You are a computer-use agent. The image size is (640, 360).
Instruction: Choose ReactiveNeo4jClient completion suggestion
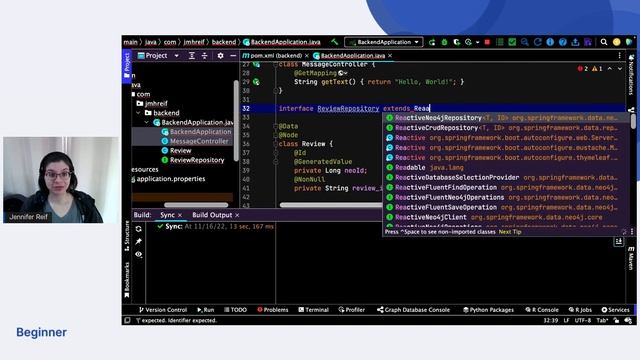click(x=506, y=217)
